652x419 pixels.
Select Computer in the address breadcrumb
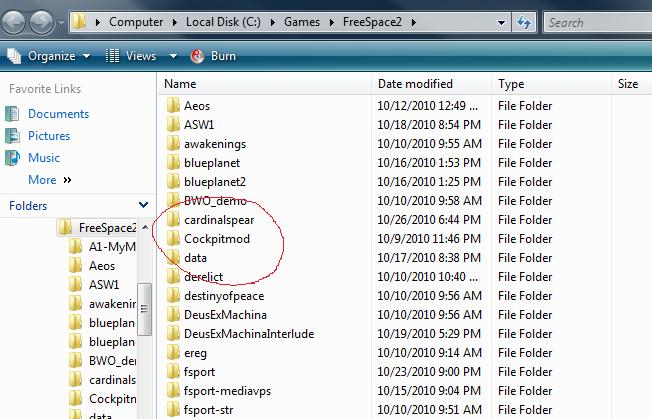click(x=136, y=22)
